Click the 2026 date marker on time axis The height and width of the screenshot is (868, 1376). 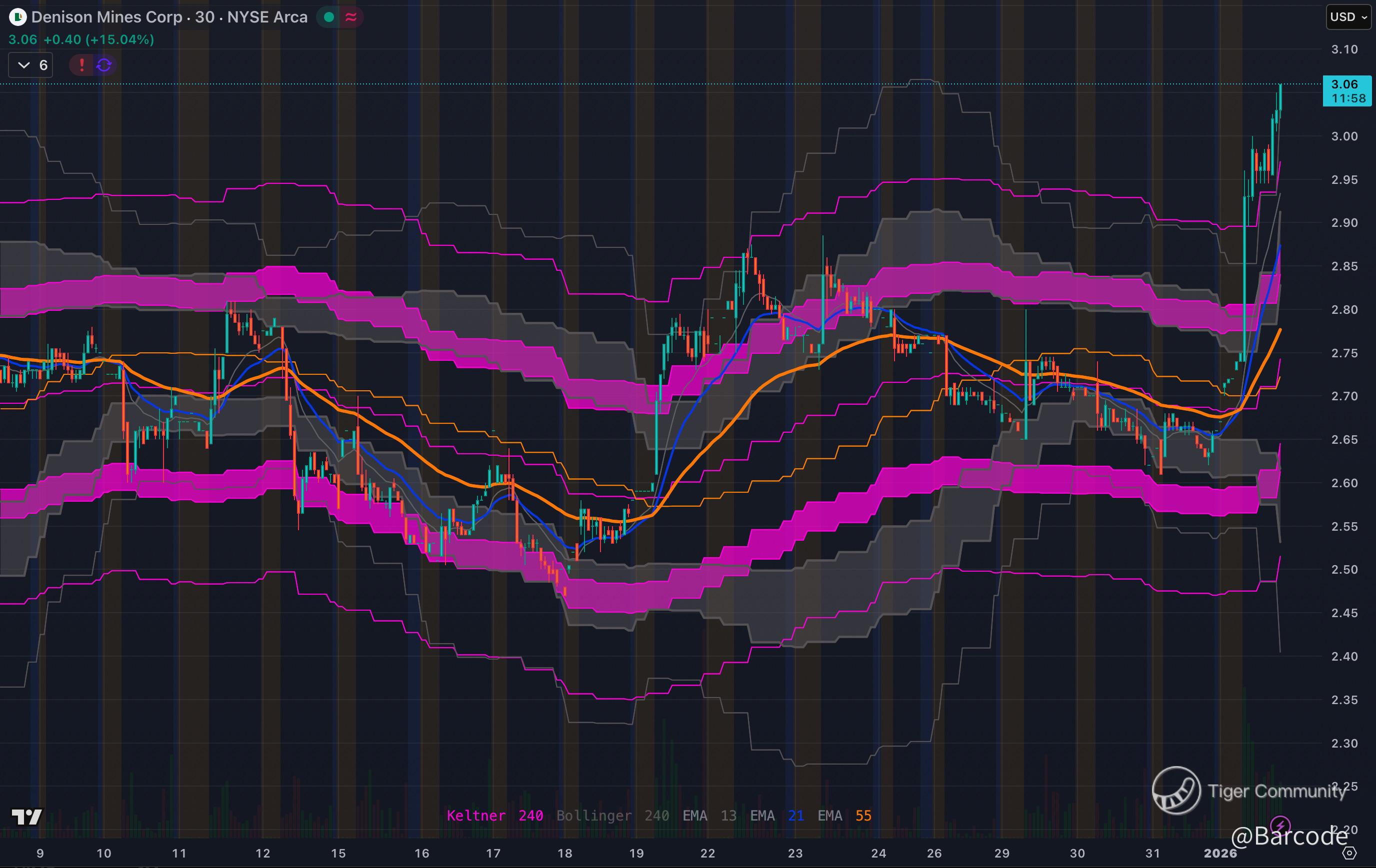point(1220,853)
